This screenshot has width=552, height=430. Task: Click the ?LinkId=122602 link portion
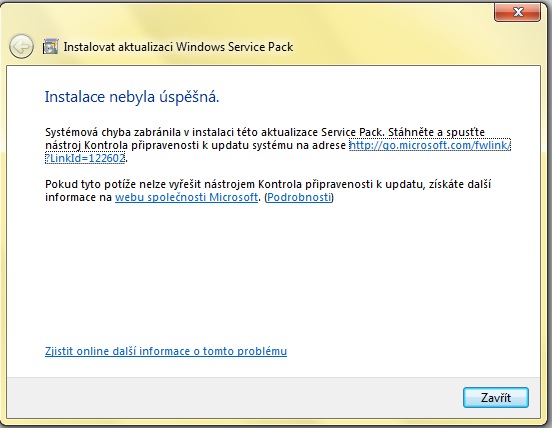[x=85, y=158]
